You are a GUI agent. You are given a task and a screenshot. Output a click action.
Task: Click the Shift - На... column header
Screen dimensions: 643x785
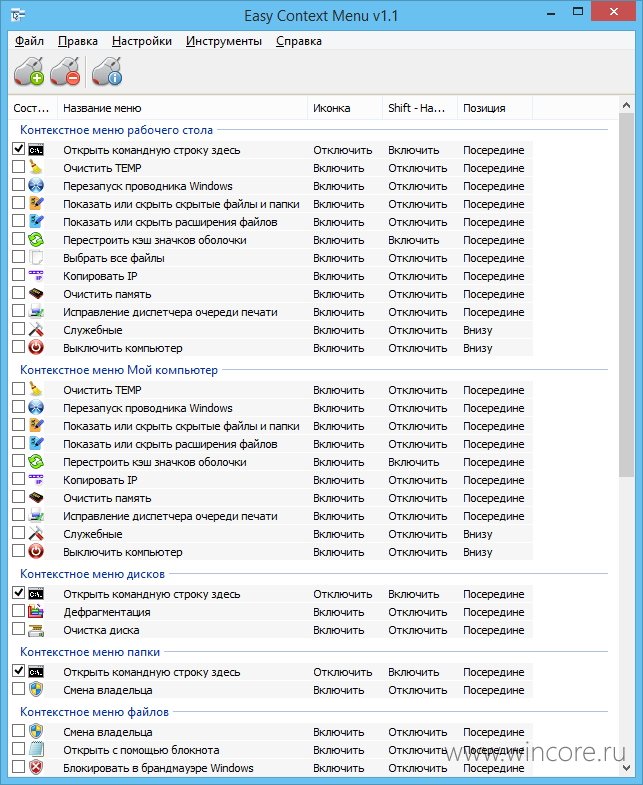click(x=420, y=108)
